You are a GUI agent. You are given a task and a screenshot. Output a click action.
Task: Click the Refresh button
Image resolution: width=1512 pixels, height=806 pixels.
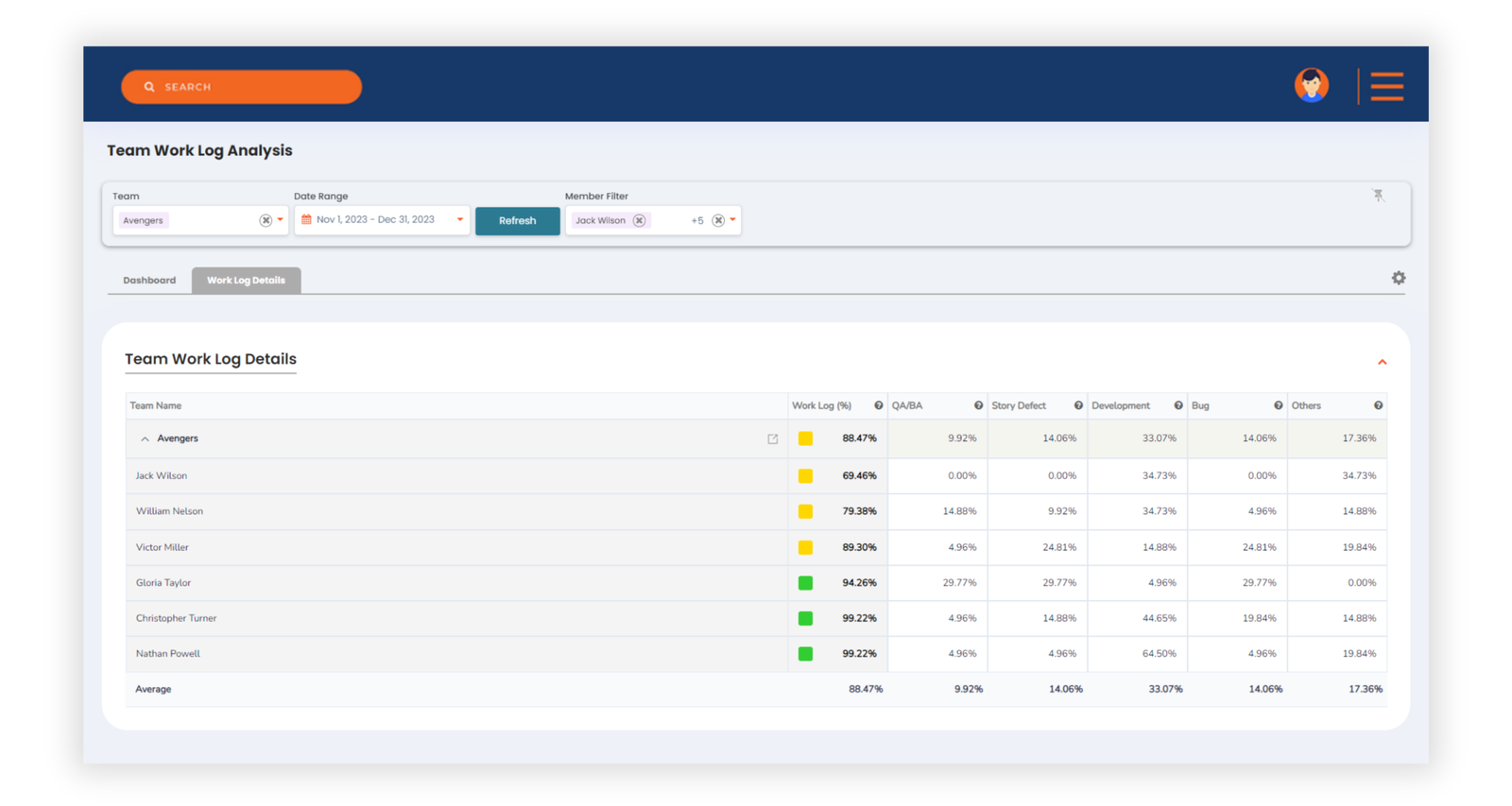coord(517,221)
